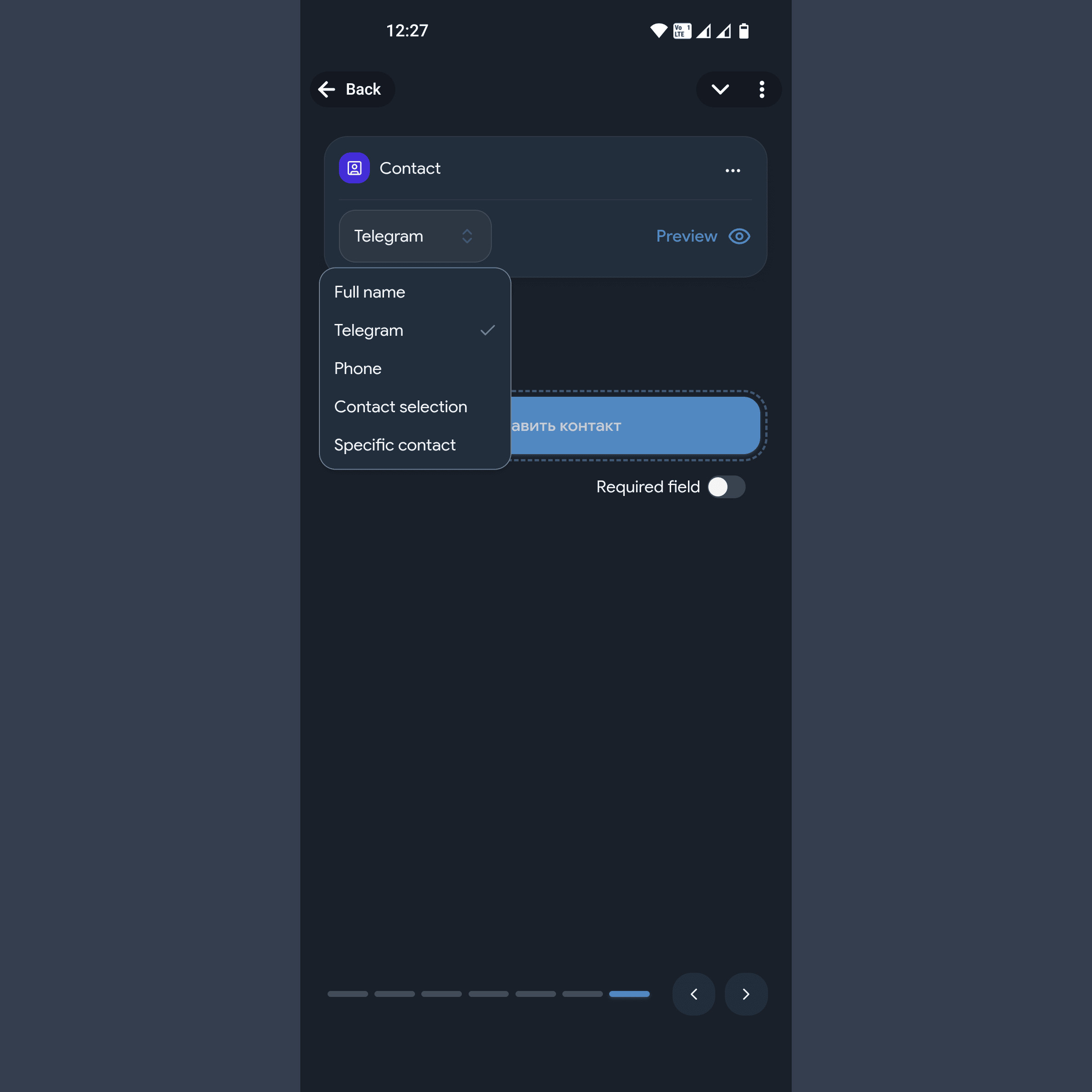Open the Contact card ellipsis menu

point(733,170)
